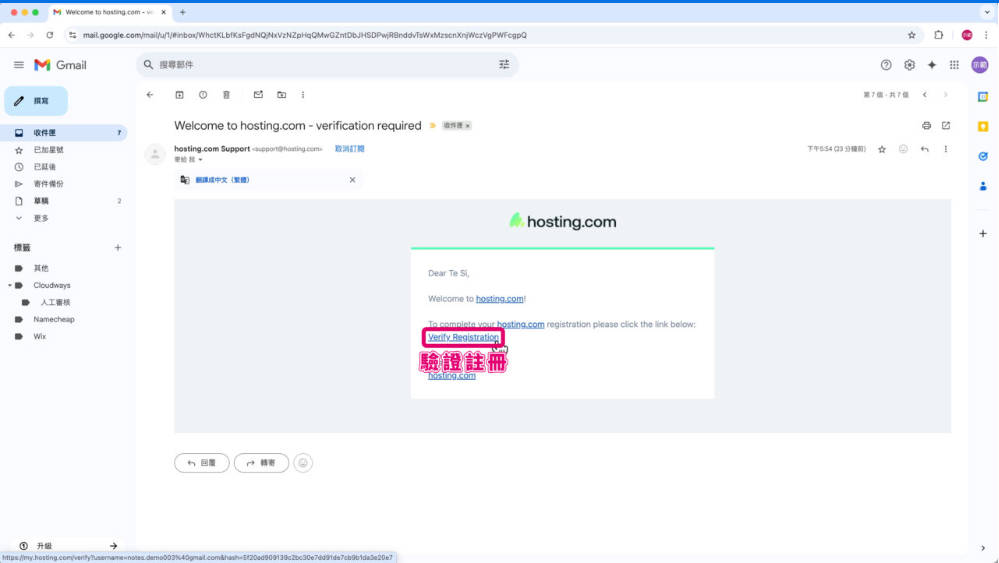Open the Gmail main menu hamburger icon
This screenshot has width=999, height=563.
coord(18,65)
